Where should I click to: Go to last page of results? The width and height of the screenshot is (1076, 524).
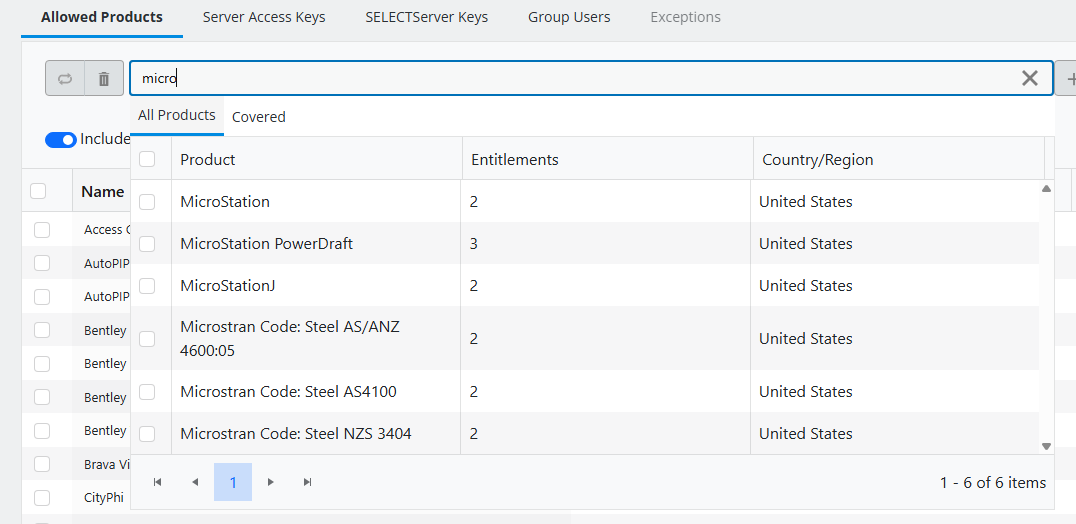(x=308, y=482)
